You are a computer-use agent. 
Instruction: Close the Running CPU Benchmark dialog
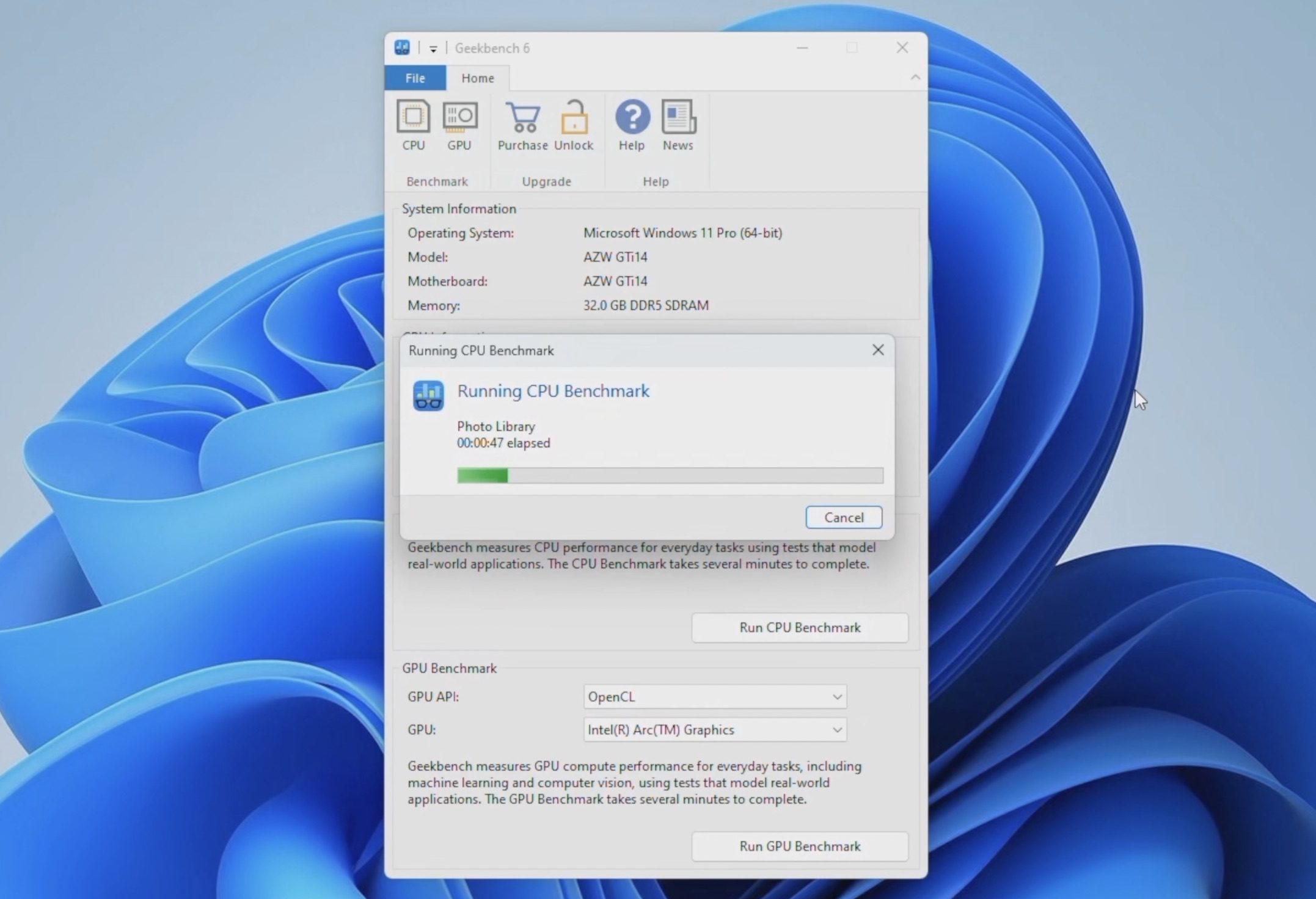pos(877,350)
